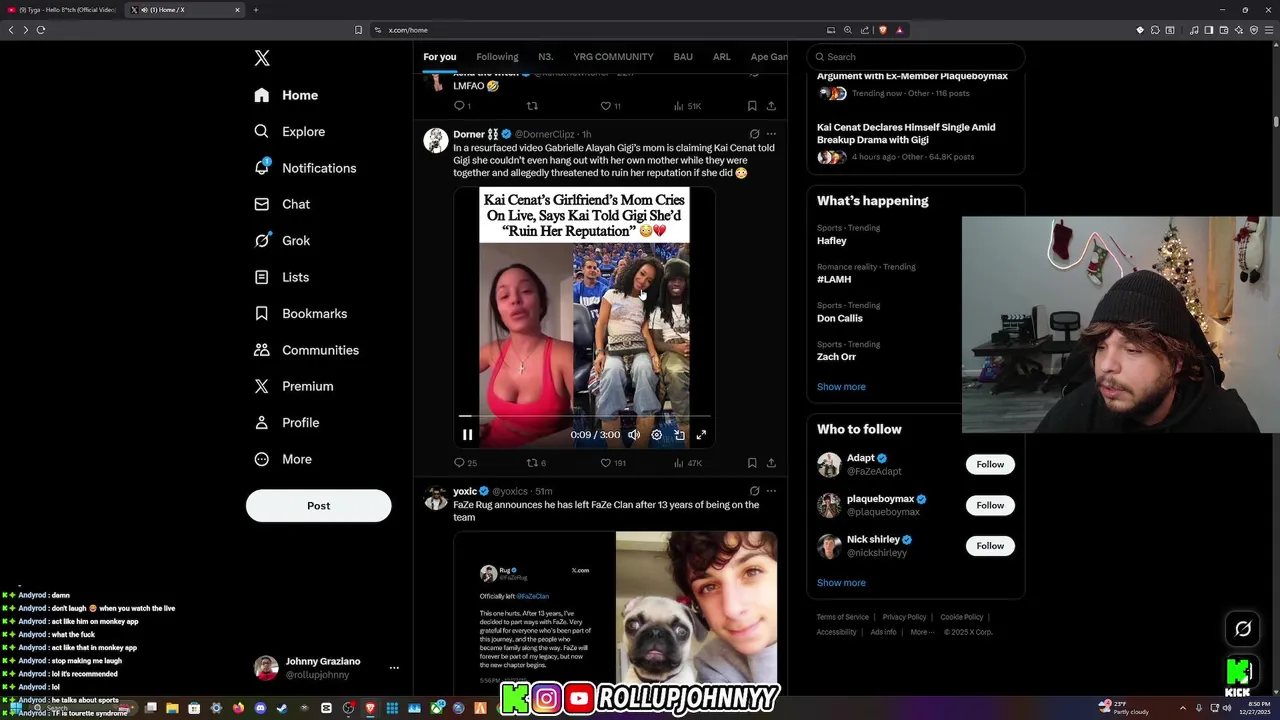Click the Search input field on X

coord(916,57)
